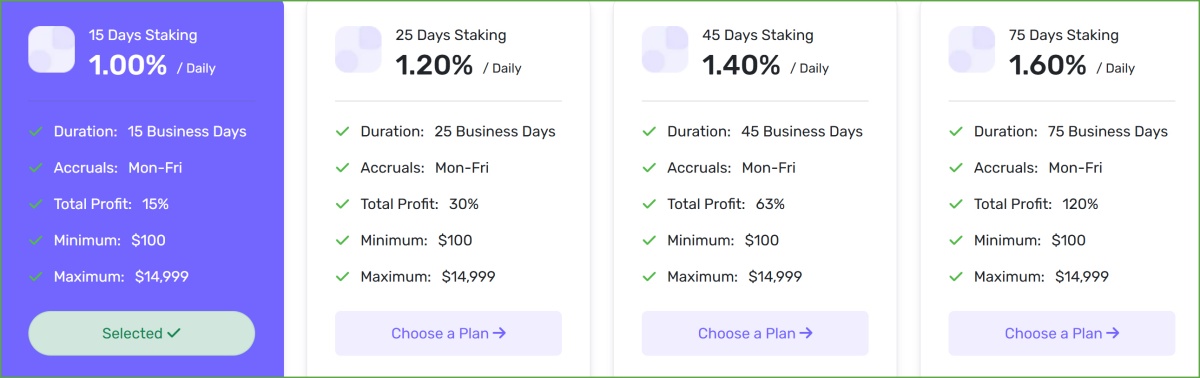
Task: Click the 45 Days Staking plan icon
Action: coord(666,49)
